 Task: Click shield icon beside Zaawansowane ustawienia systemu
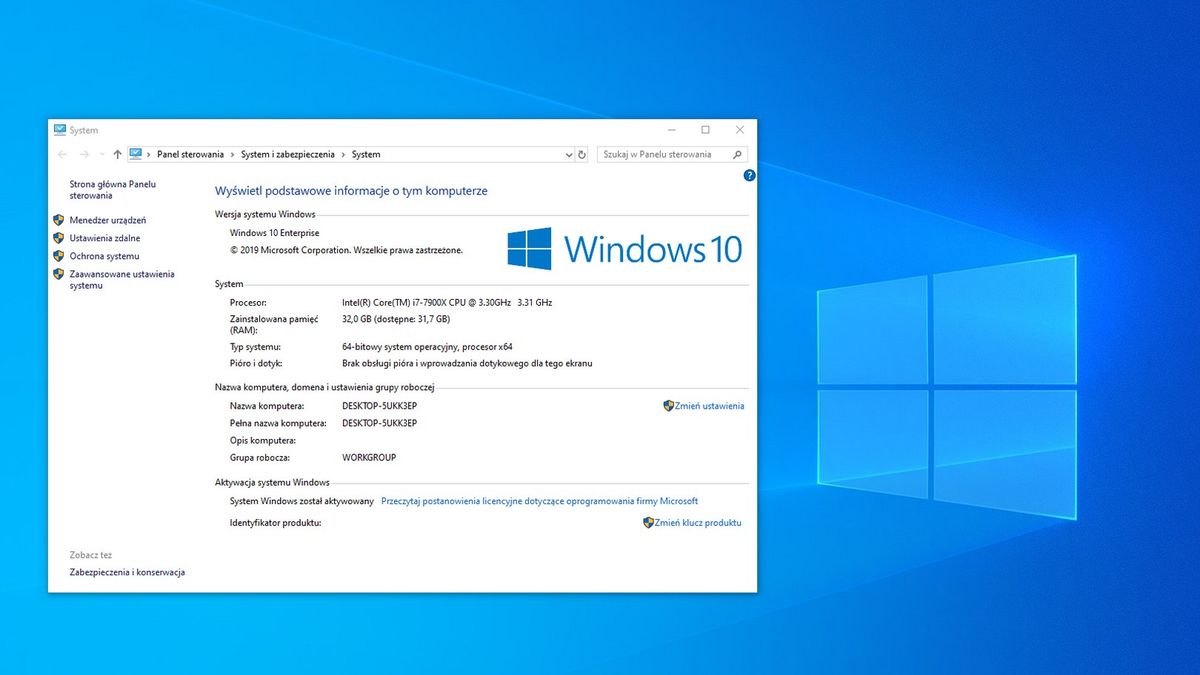pyautogui.click(x=59, y=274)
